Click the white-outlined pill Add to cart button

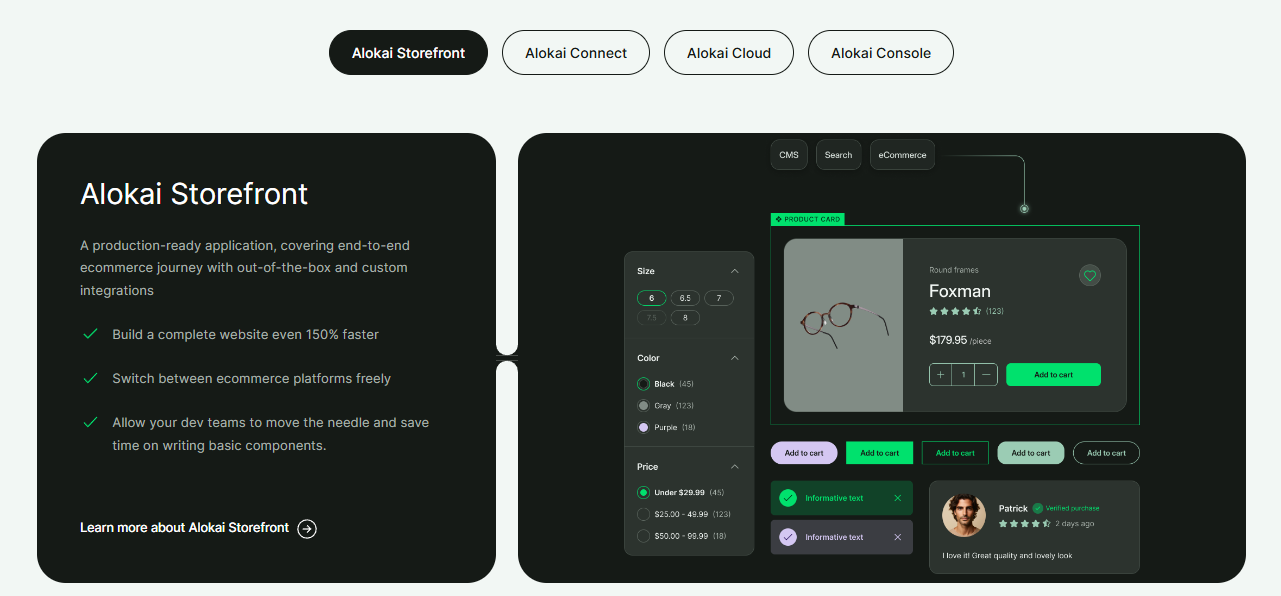pos(1106,453)
